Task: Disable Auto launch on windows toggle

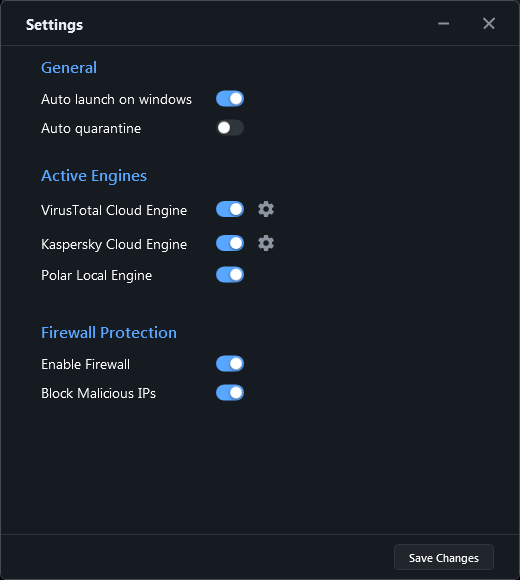Action: (x=230, y=99)
